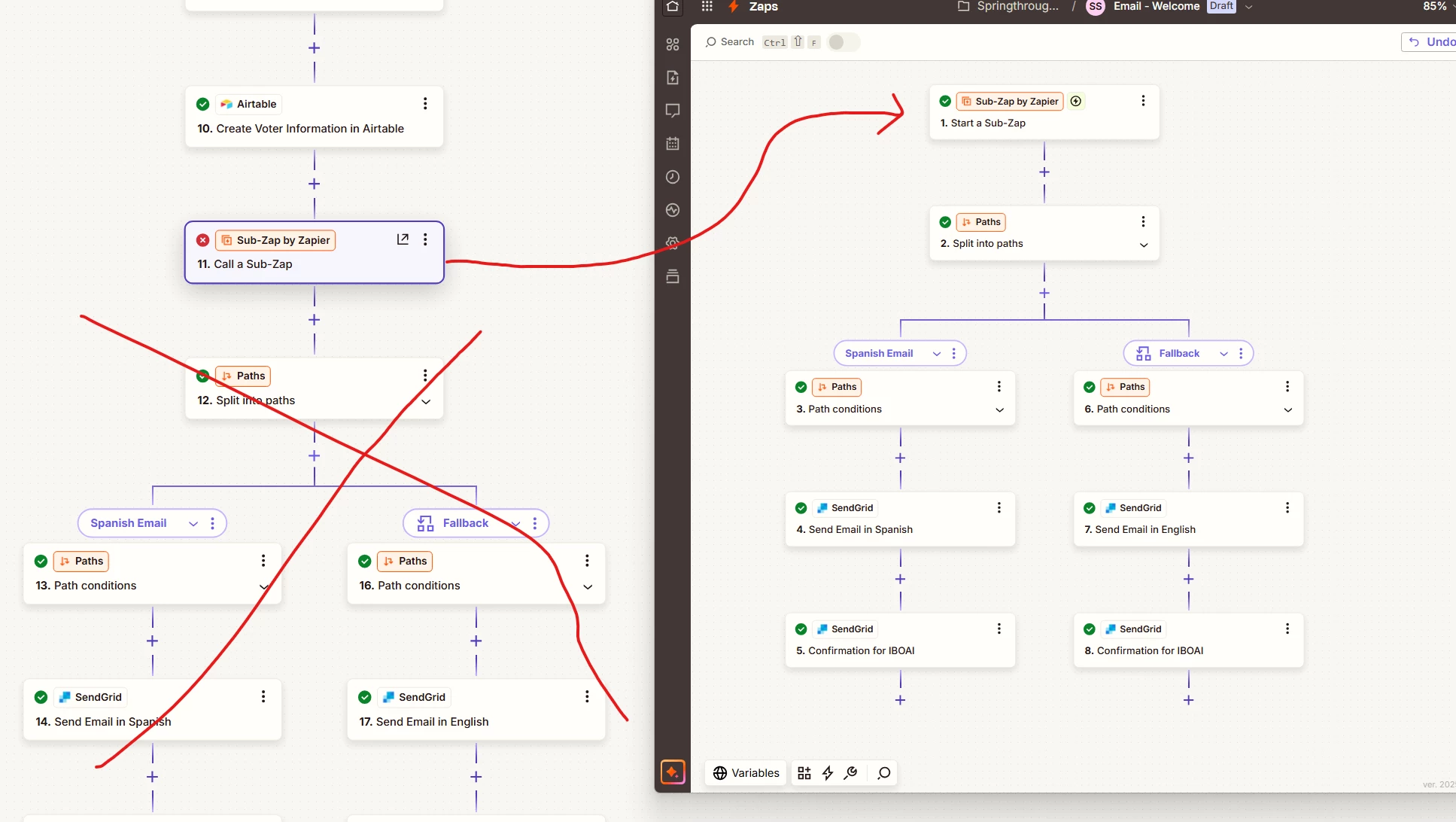Open the three-dot menu on Start a Sub-Zap step

click(1143, 101)
